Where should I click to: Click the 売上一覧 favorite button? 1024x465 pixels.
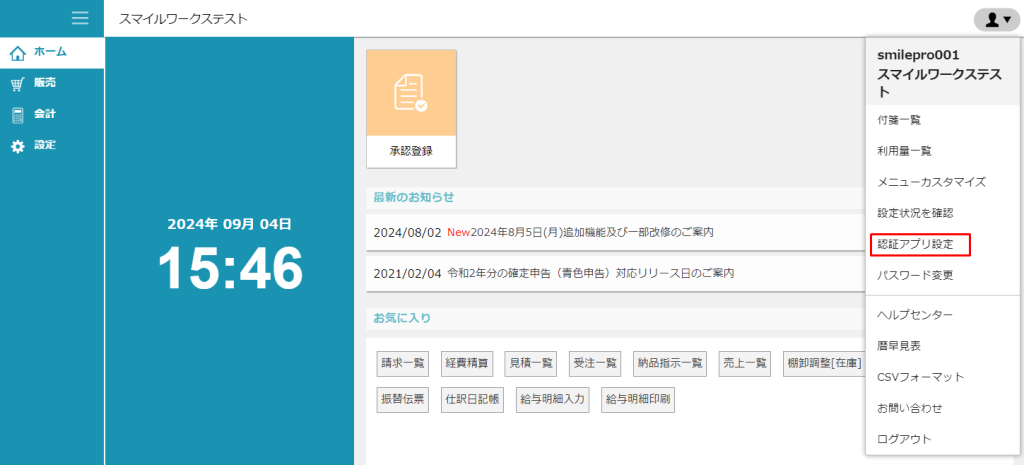point(745,364)
